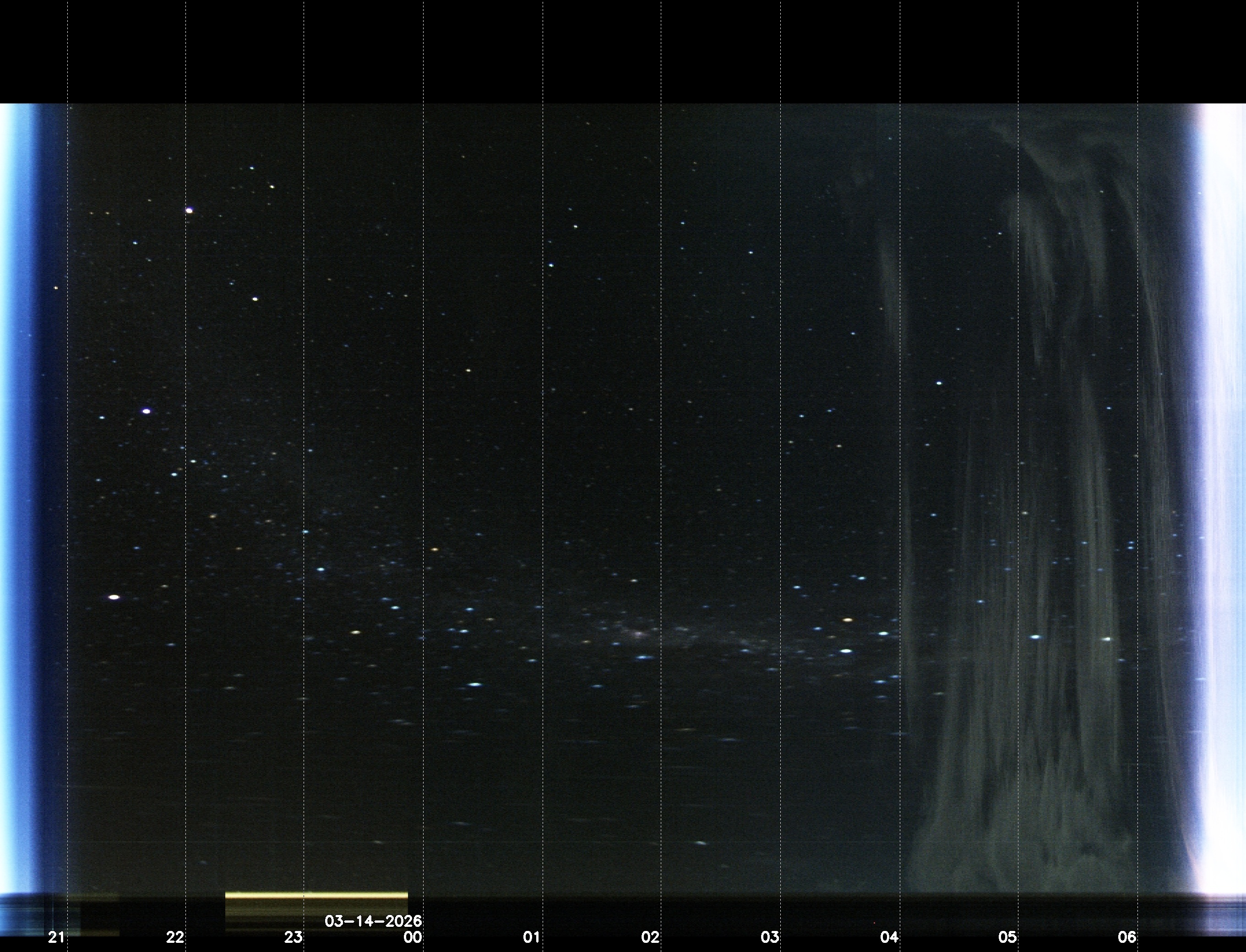
Task: Click the 03-14-2026 date text
Action: click(373, 921)
